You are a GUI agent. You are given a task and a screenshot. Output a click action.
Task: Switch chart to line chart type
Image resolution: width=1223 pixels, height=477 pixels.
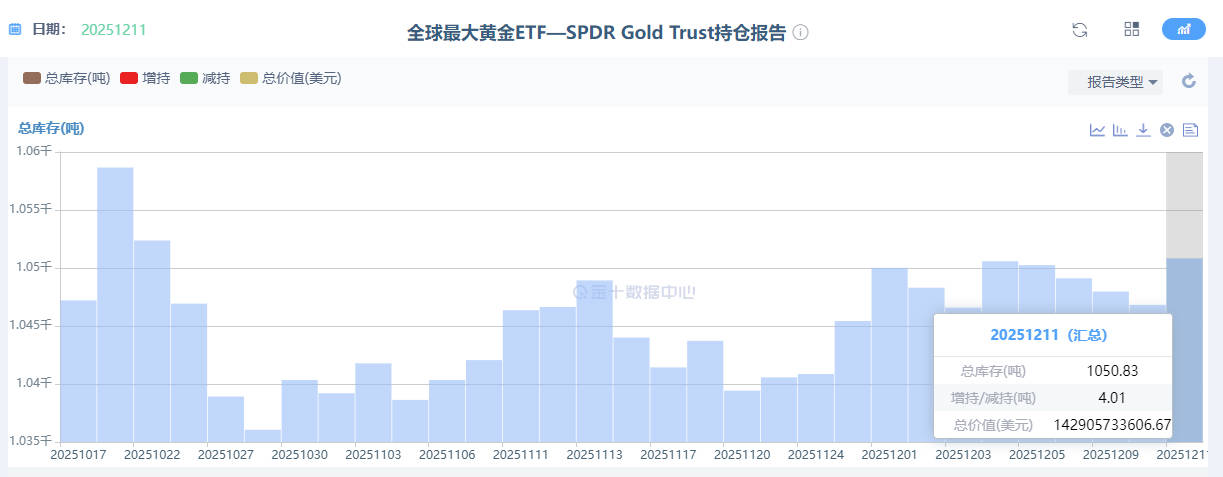1098,130
